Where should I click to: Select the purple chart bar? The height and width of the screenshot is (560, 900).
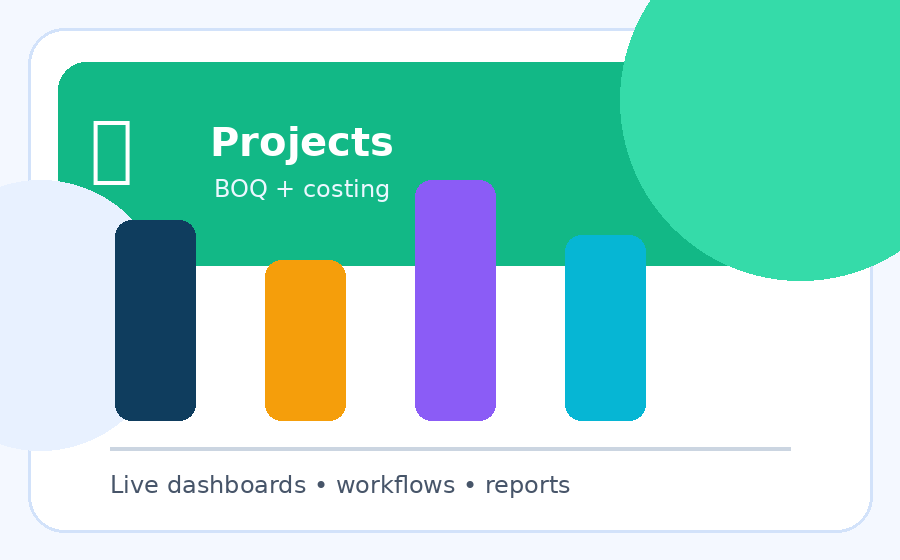(x=455, y=300)
